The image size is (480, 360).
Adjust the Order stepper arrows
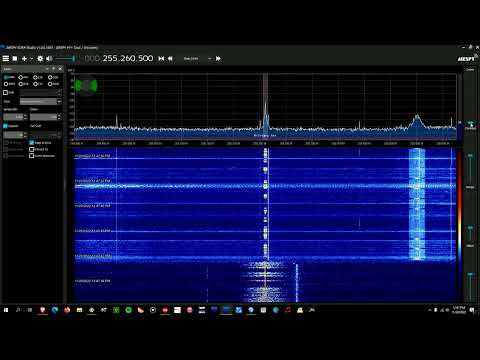[x=59, y=117]
